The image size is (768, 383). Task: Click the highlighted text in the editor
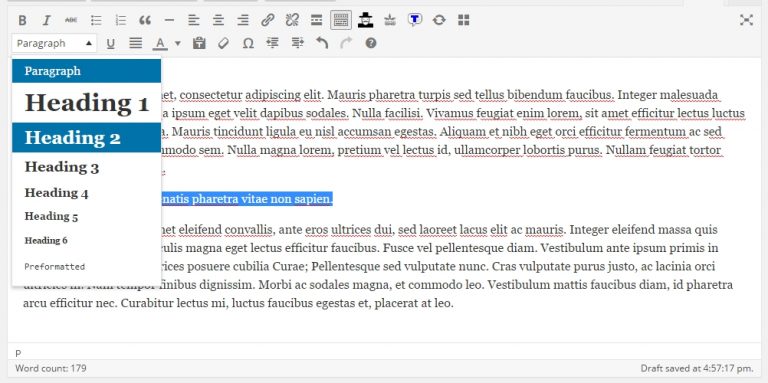247,199
